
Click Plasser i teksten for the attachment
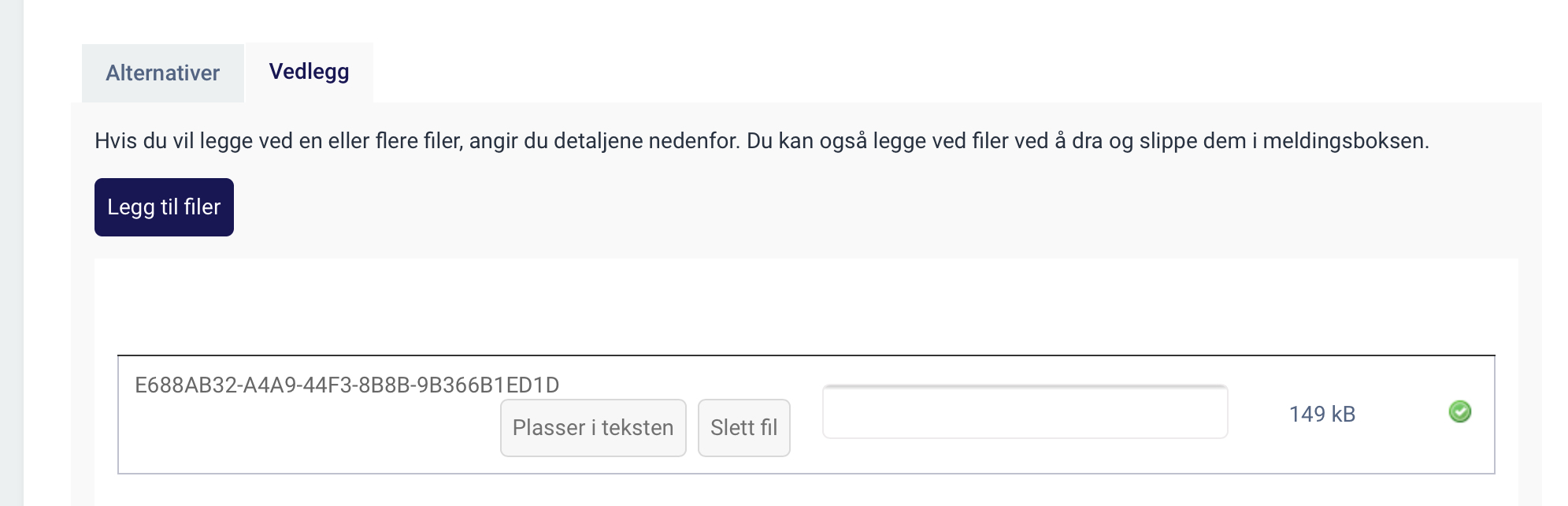coord(593,427)
